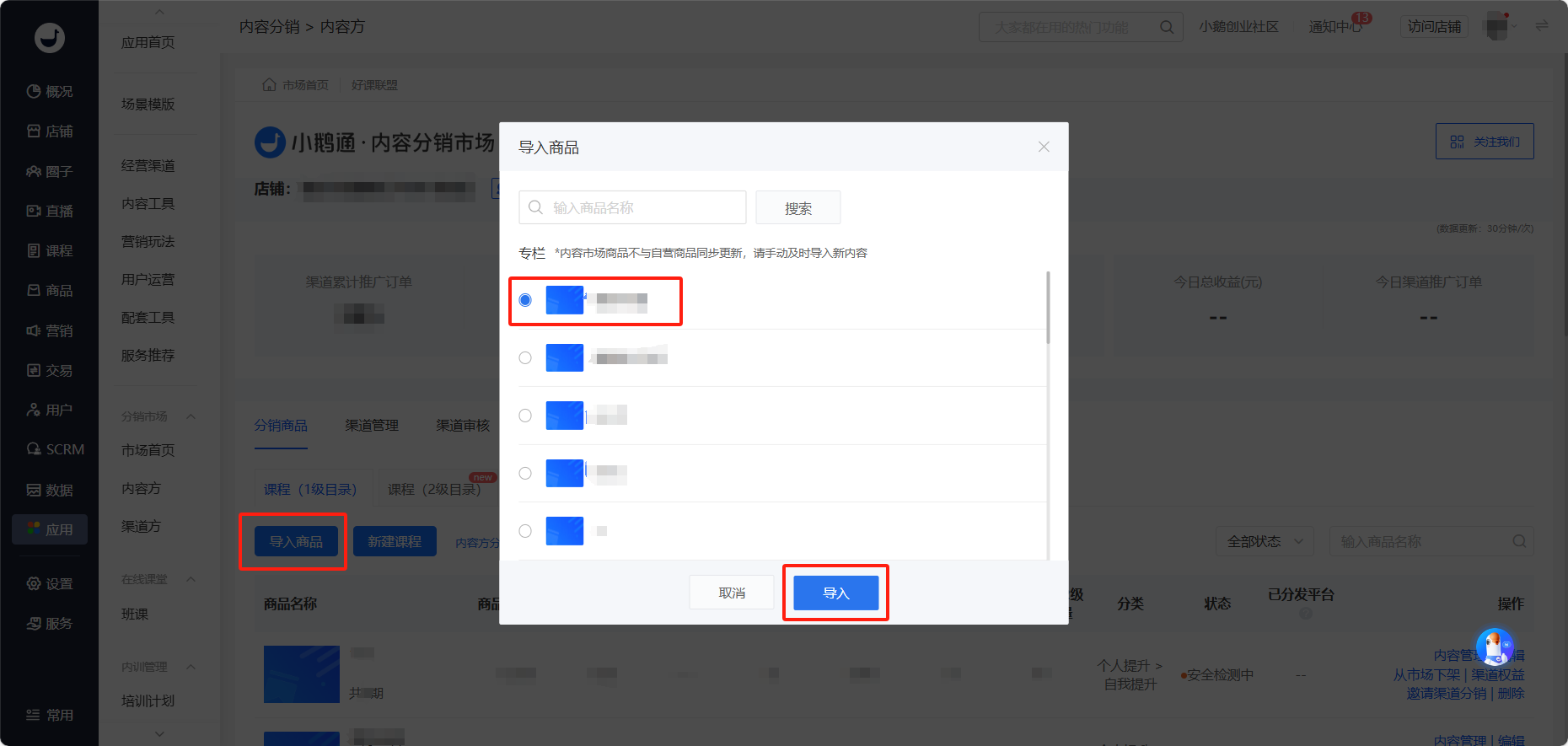Collapse the 在线课堂 menu group

coord(191,579)
